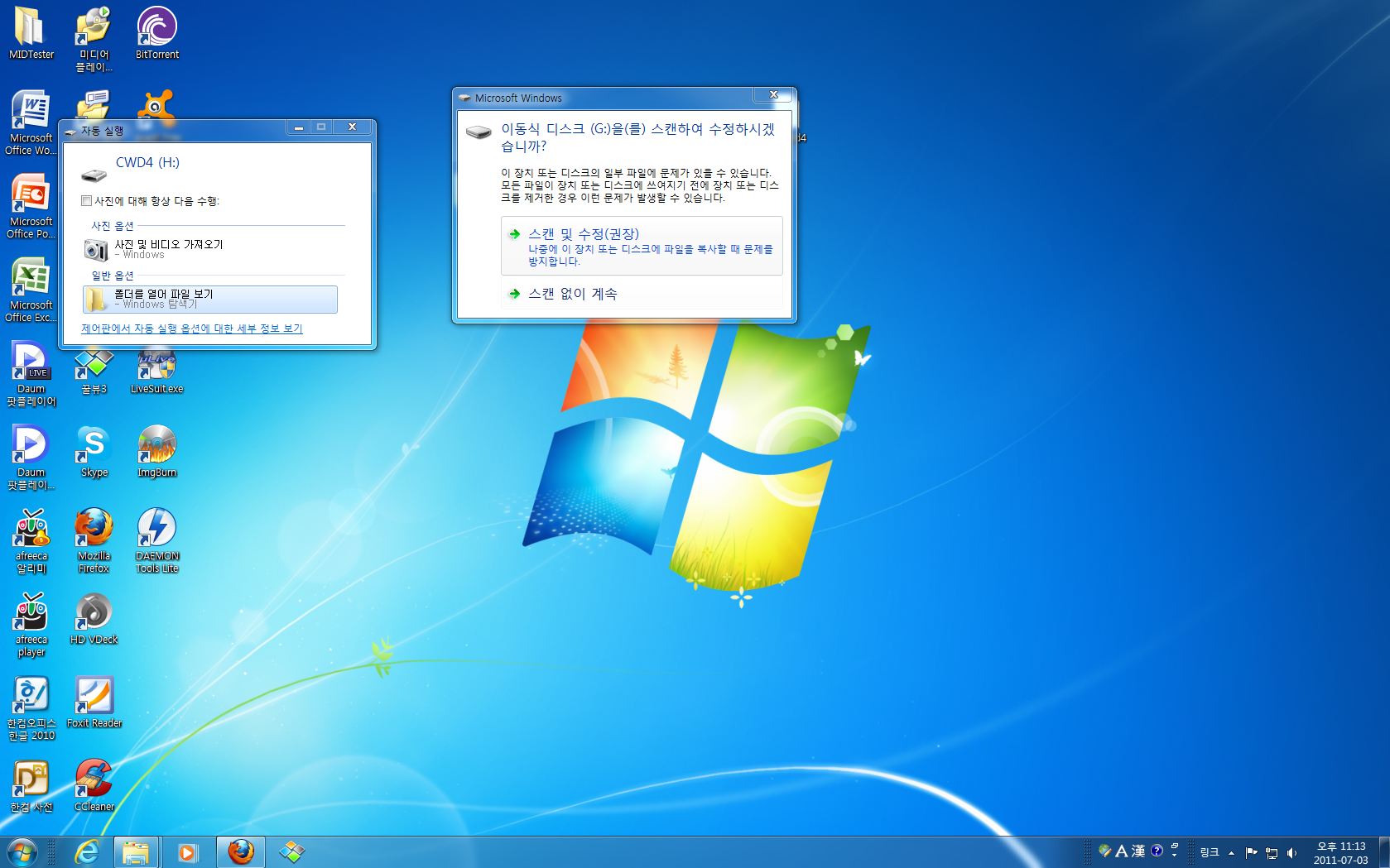Screen dimensions: 1390x868
Task: Toggle the A input mode in language bar
Action: pyautogui.click(x=1121, y=851)
